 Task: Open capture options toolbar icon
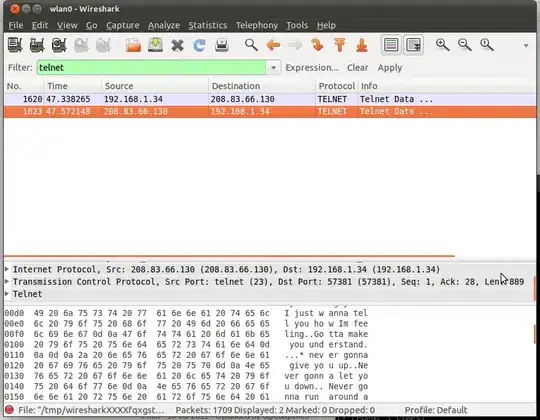[37, 45]
